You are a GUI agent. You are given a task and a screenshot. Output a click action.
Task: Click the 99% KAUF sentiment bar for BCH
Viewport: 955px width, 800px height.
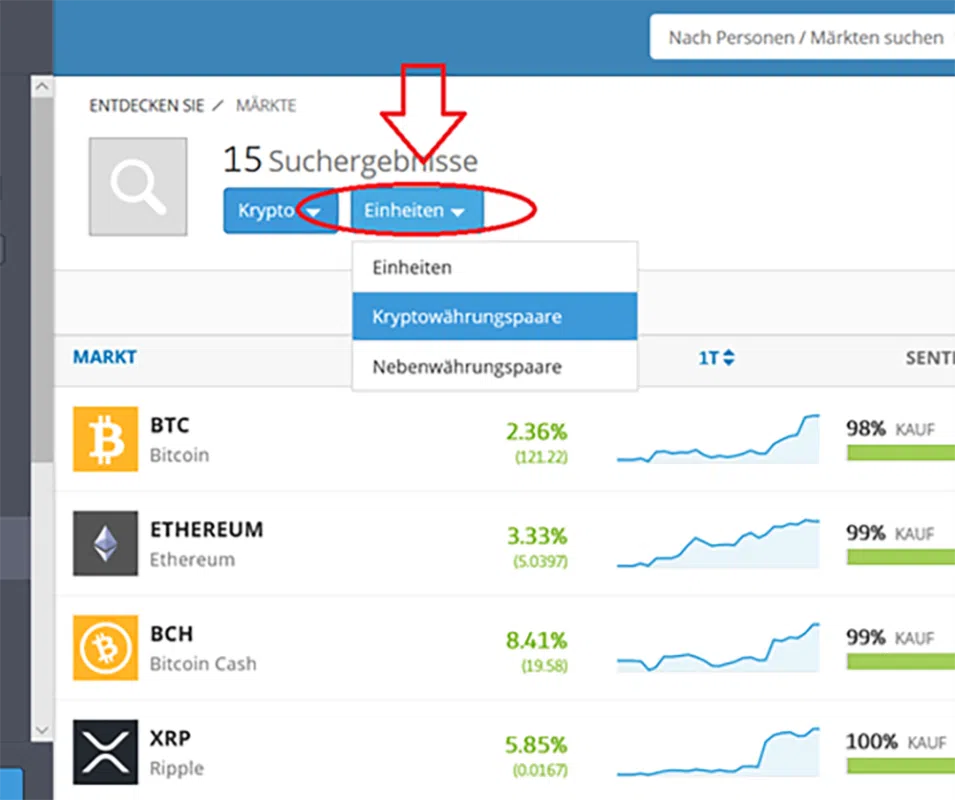coord(901,661)
